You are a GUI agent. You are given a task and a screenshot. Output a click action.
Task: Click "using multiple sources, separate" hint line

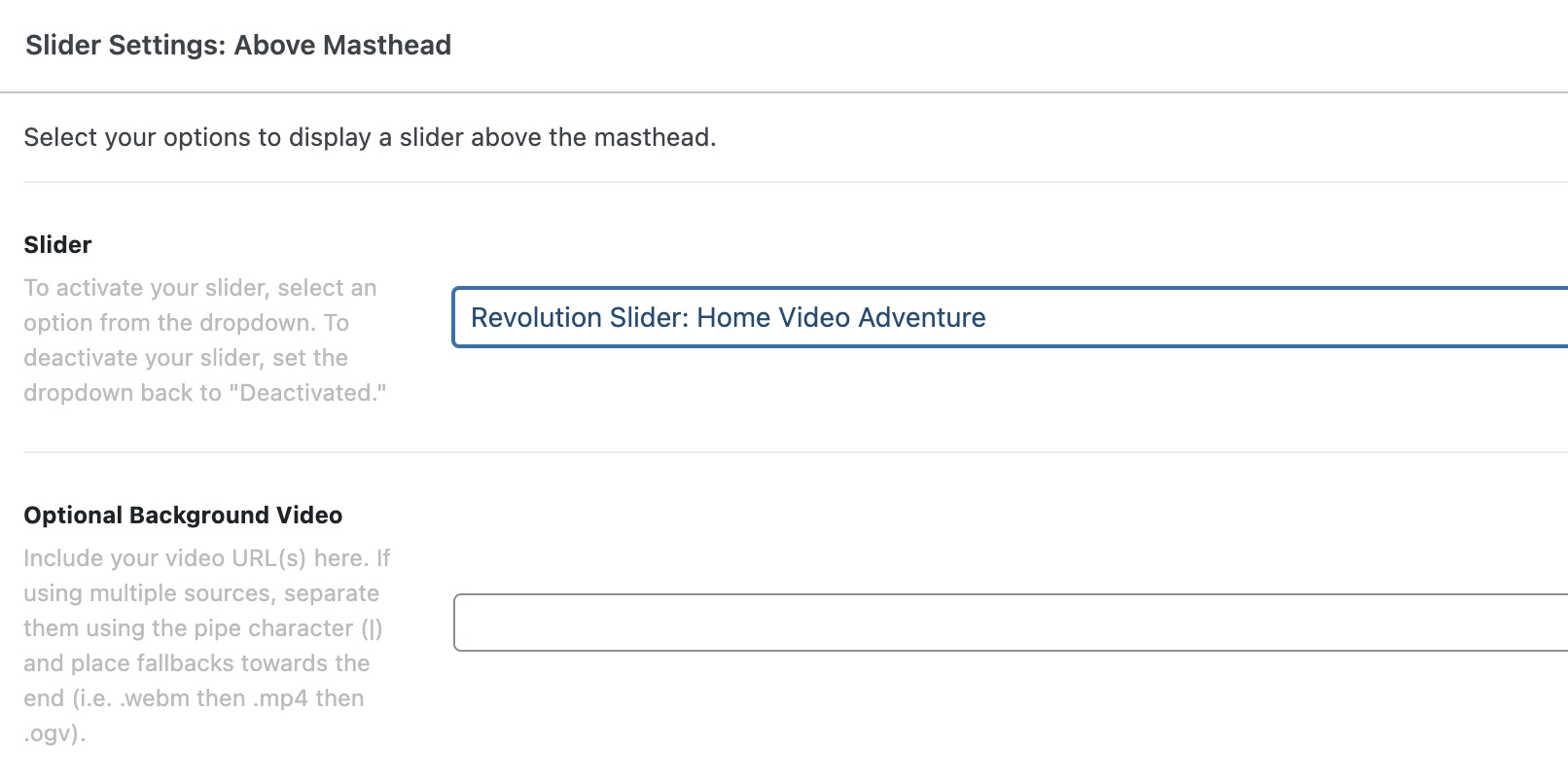201,593
